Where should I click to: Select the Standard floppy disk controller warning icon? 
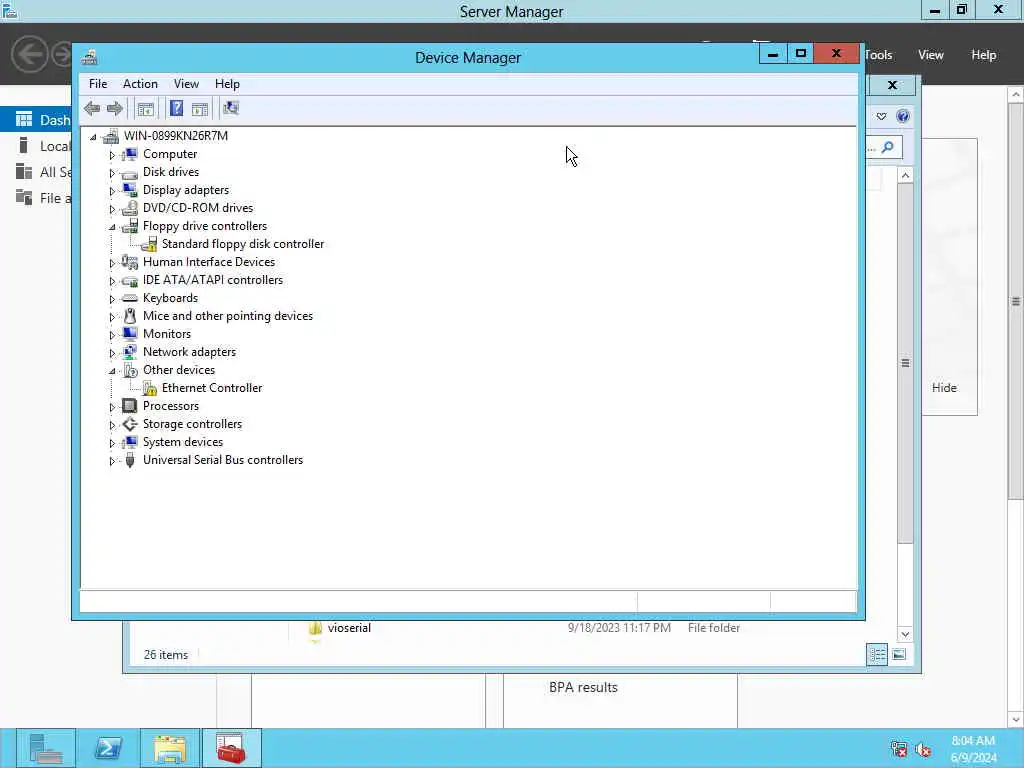149,244
